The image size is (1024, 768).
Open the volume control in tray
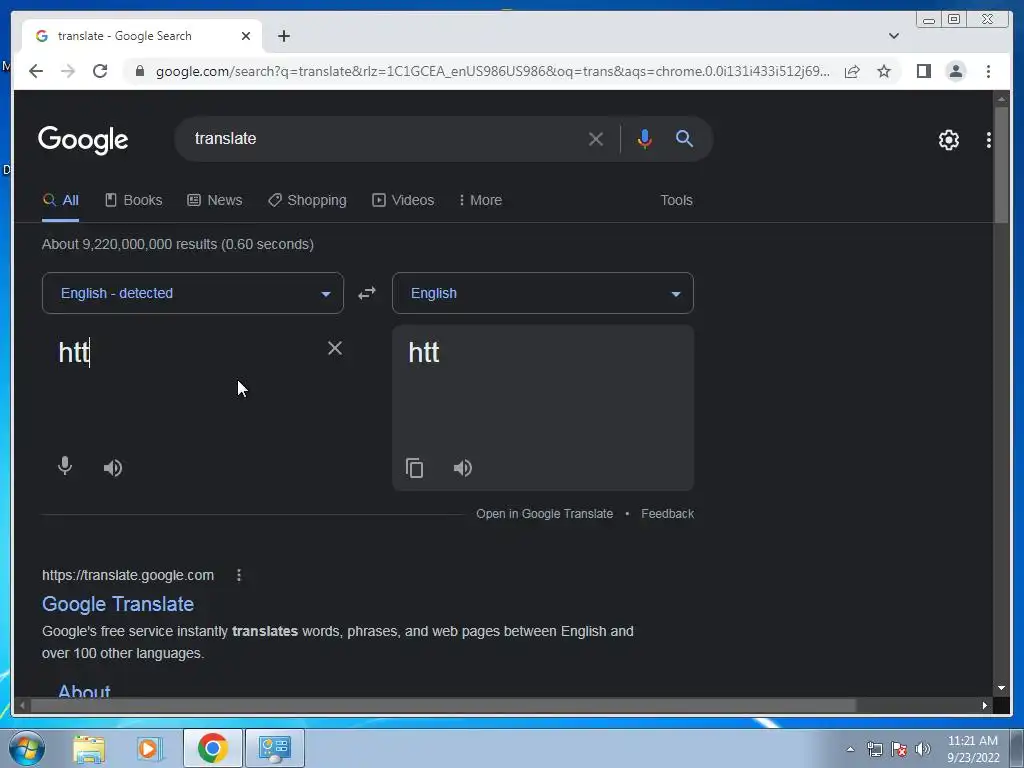(x=922, y=749)
